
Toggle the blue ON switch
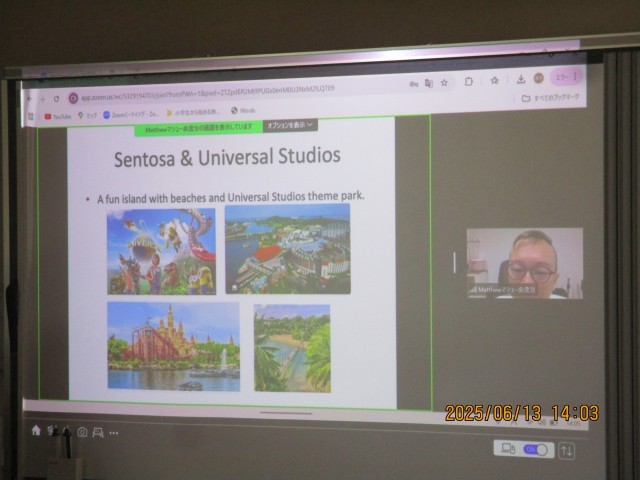535,450
